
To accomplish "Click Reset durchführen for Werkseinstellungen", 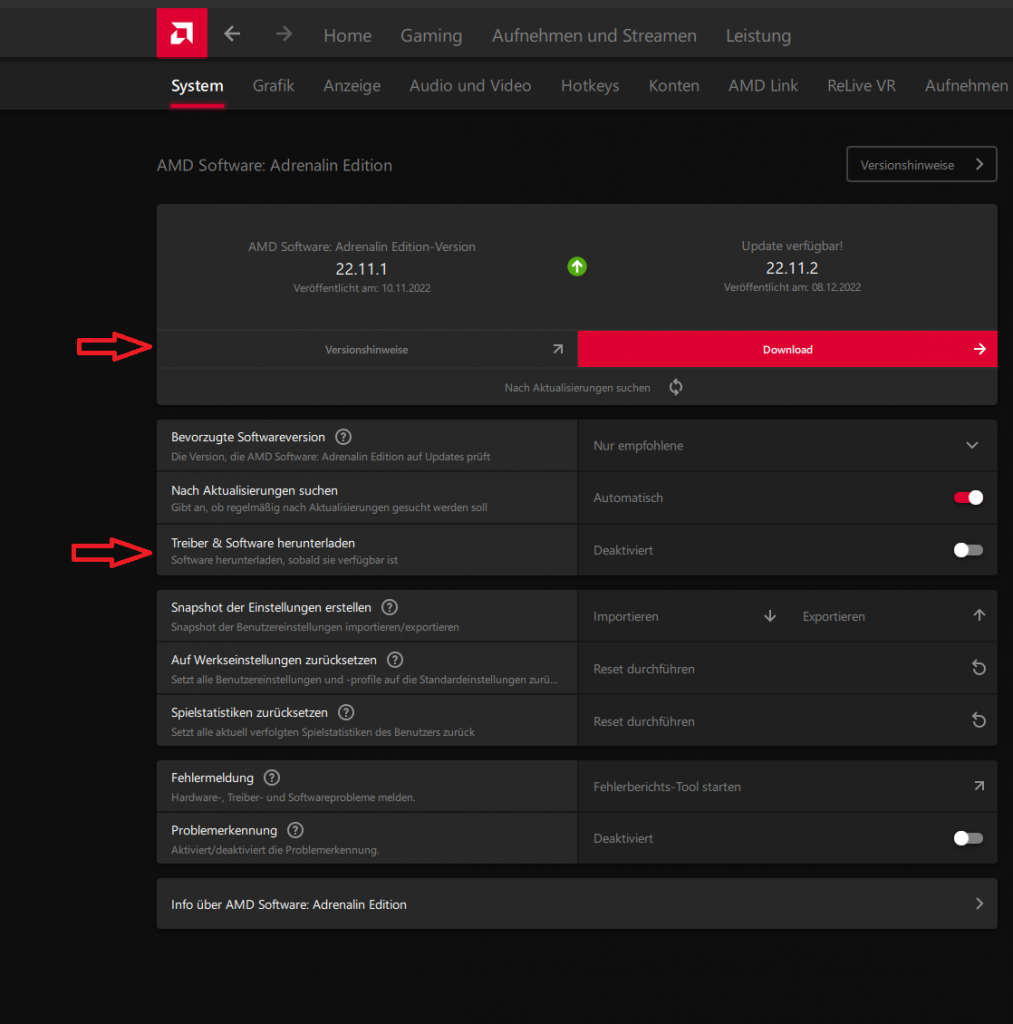I will [x=644, y=669].
